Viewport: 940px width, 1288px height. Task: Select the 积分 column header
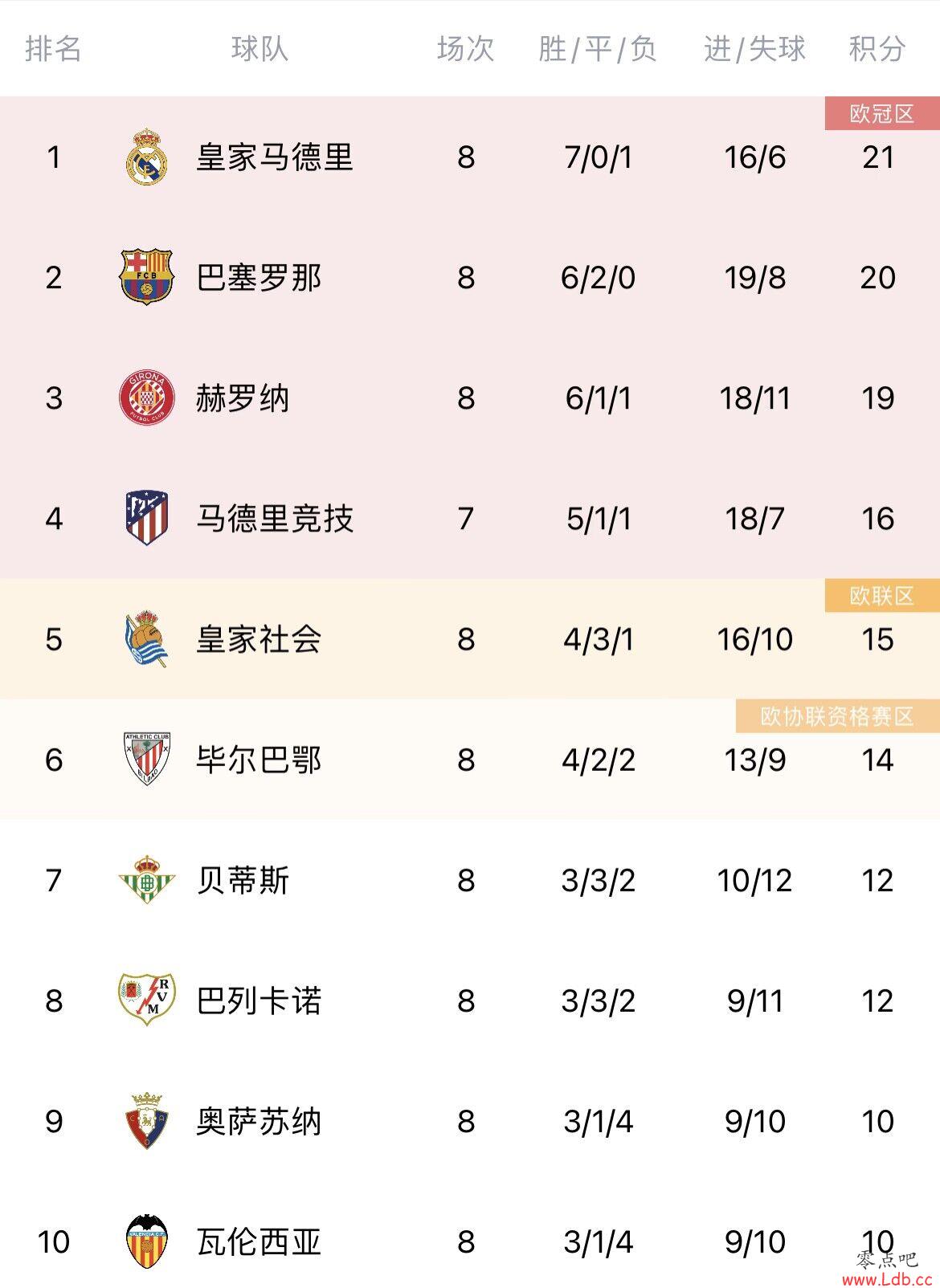tap(877, 49)
